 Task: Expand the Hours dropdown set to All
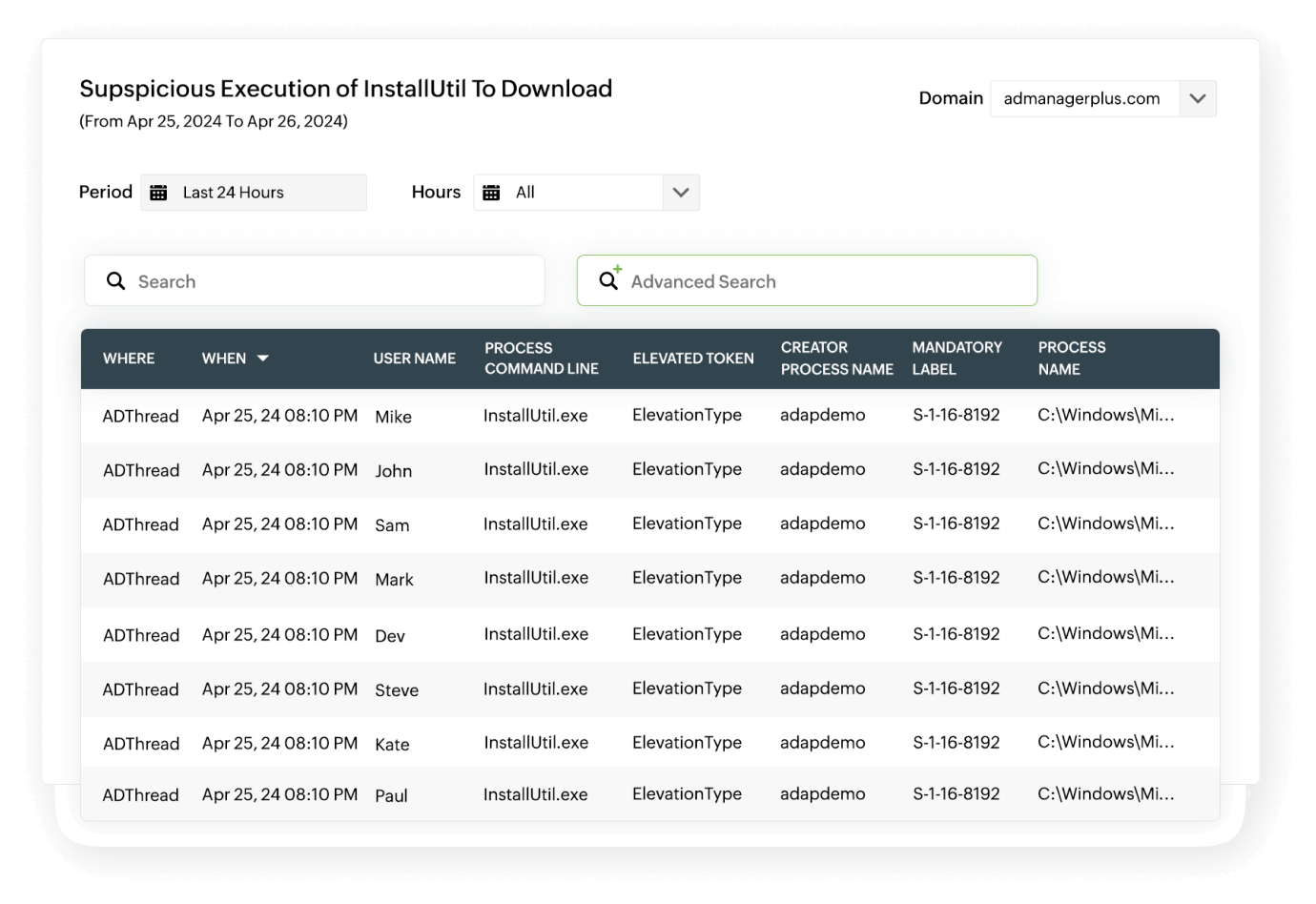[x=681, y=192]
